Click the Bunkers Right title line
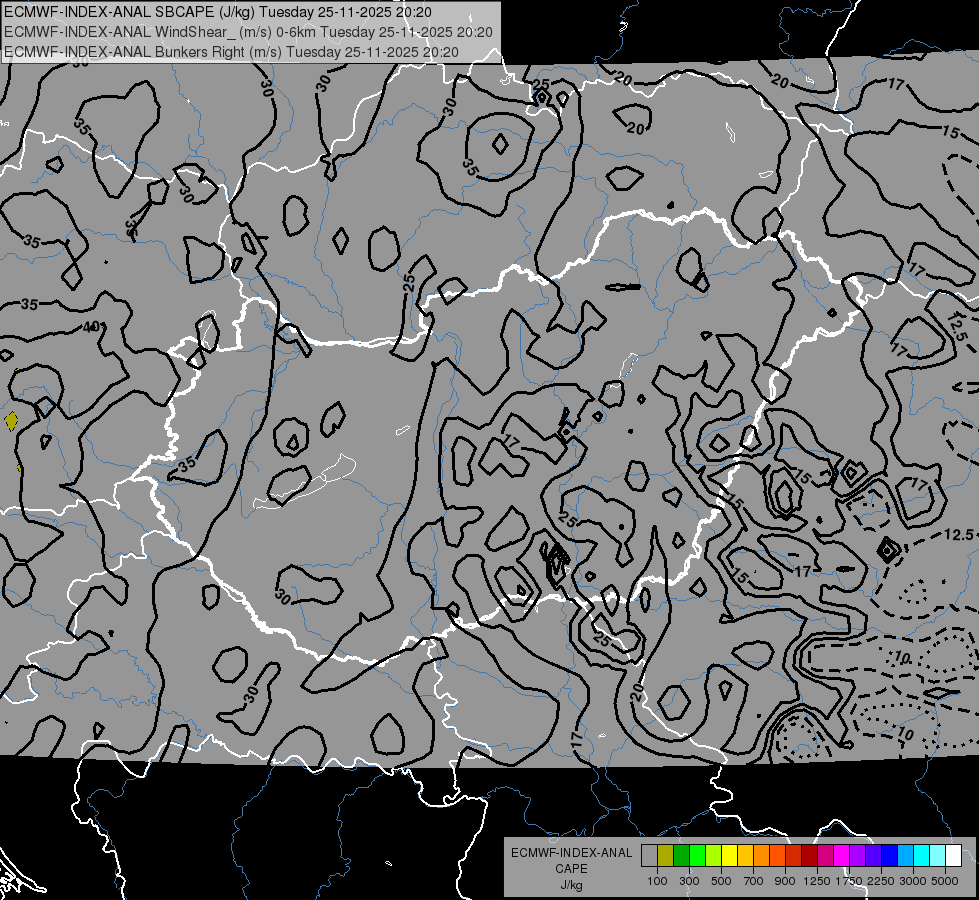 (x=231, y=52)
